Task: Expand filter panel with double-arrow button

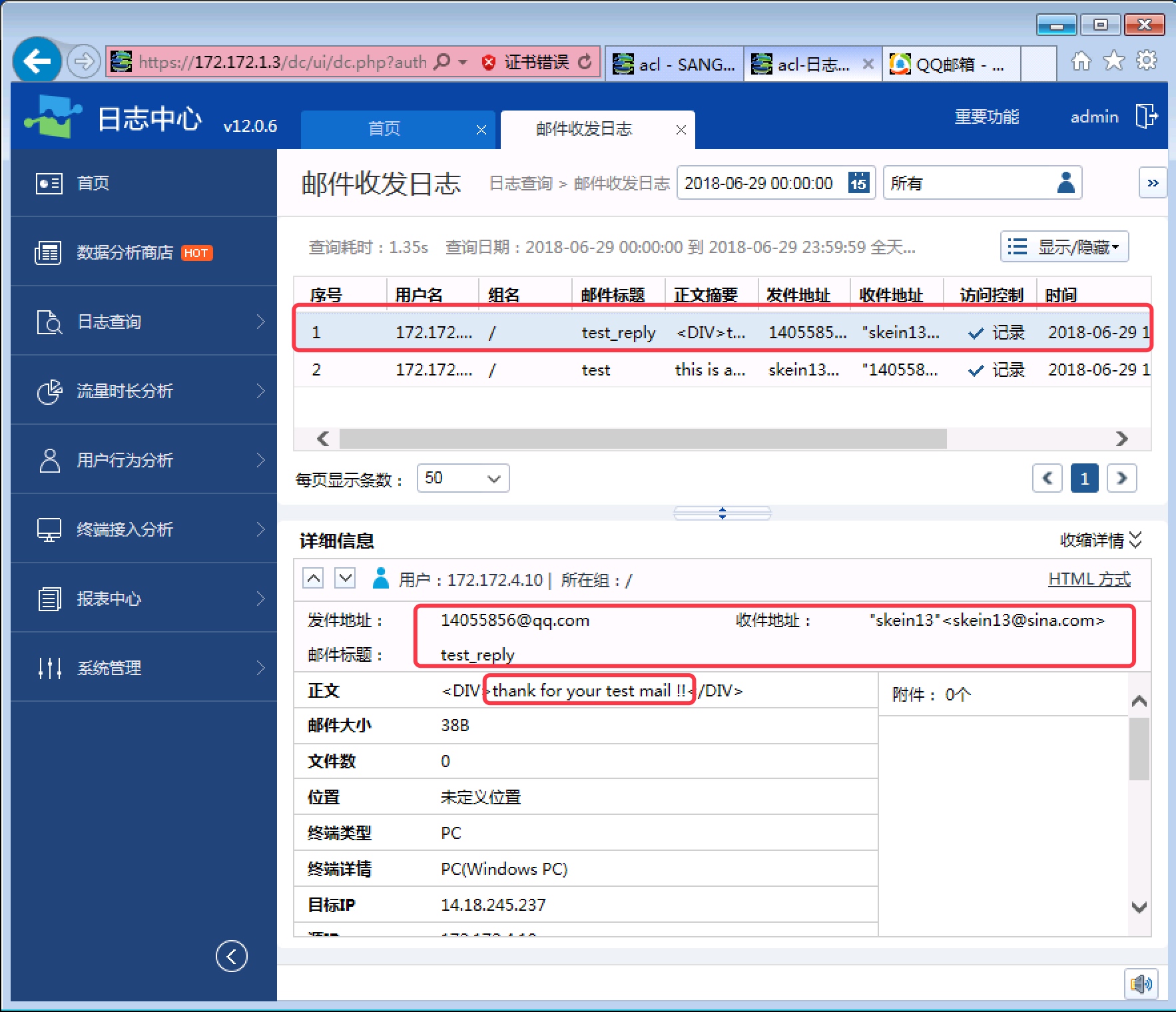Action: [x=1153, y=182]
